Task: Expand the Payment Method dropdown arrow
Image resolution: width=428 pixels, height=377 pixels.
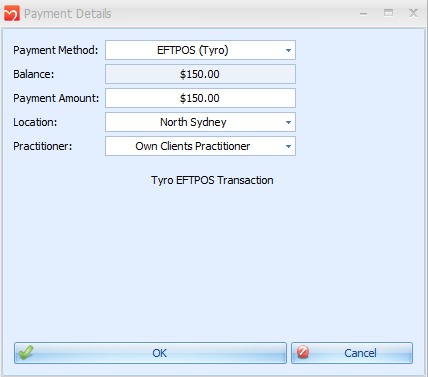Action: point(288,50)
